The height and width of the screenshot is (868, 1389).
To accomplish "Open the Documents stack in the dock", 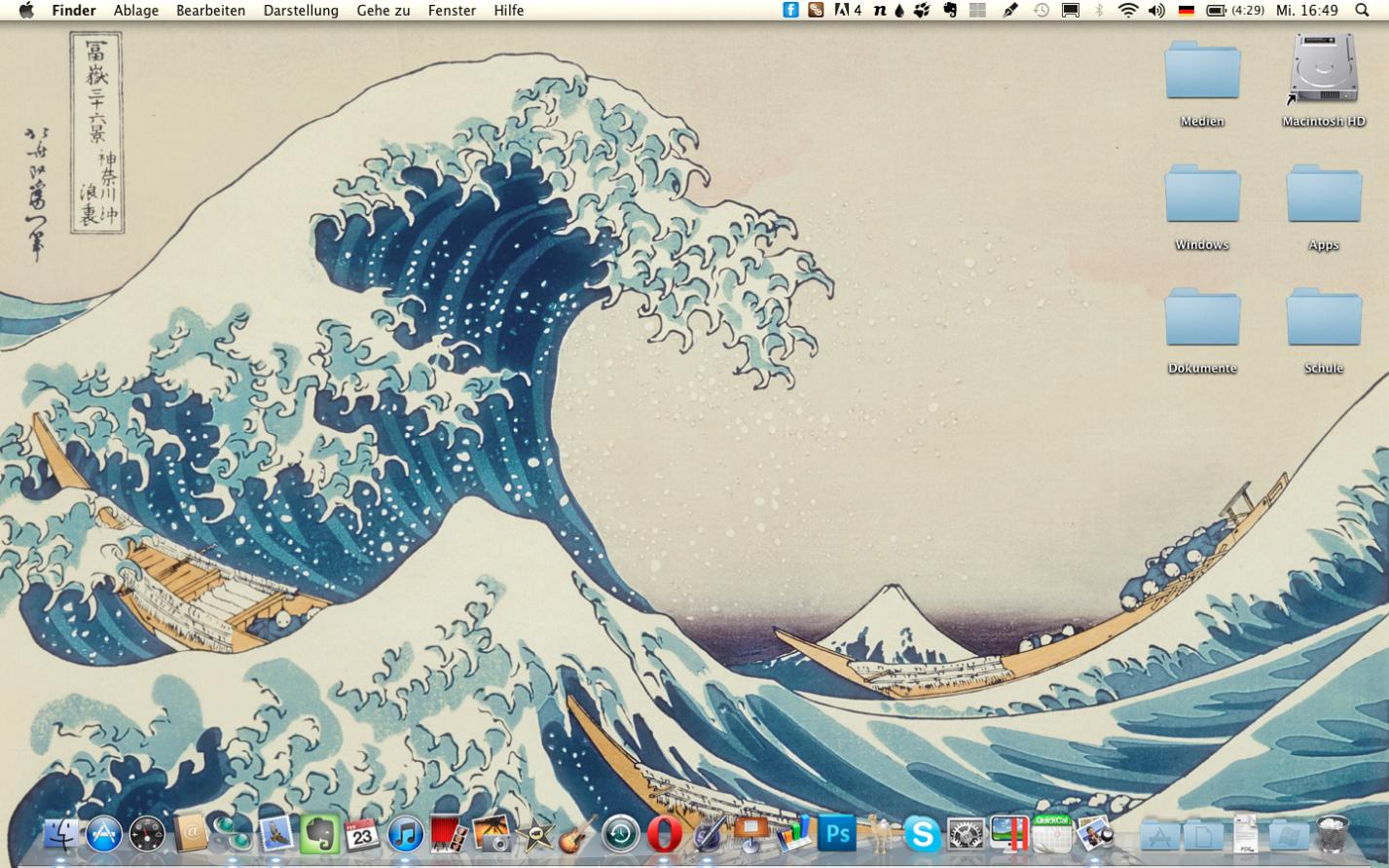I will (x=1202, y=835).
